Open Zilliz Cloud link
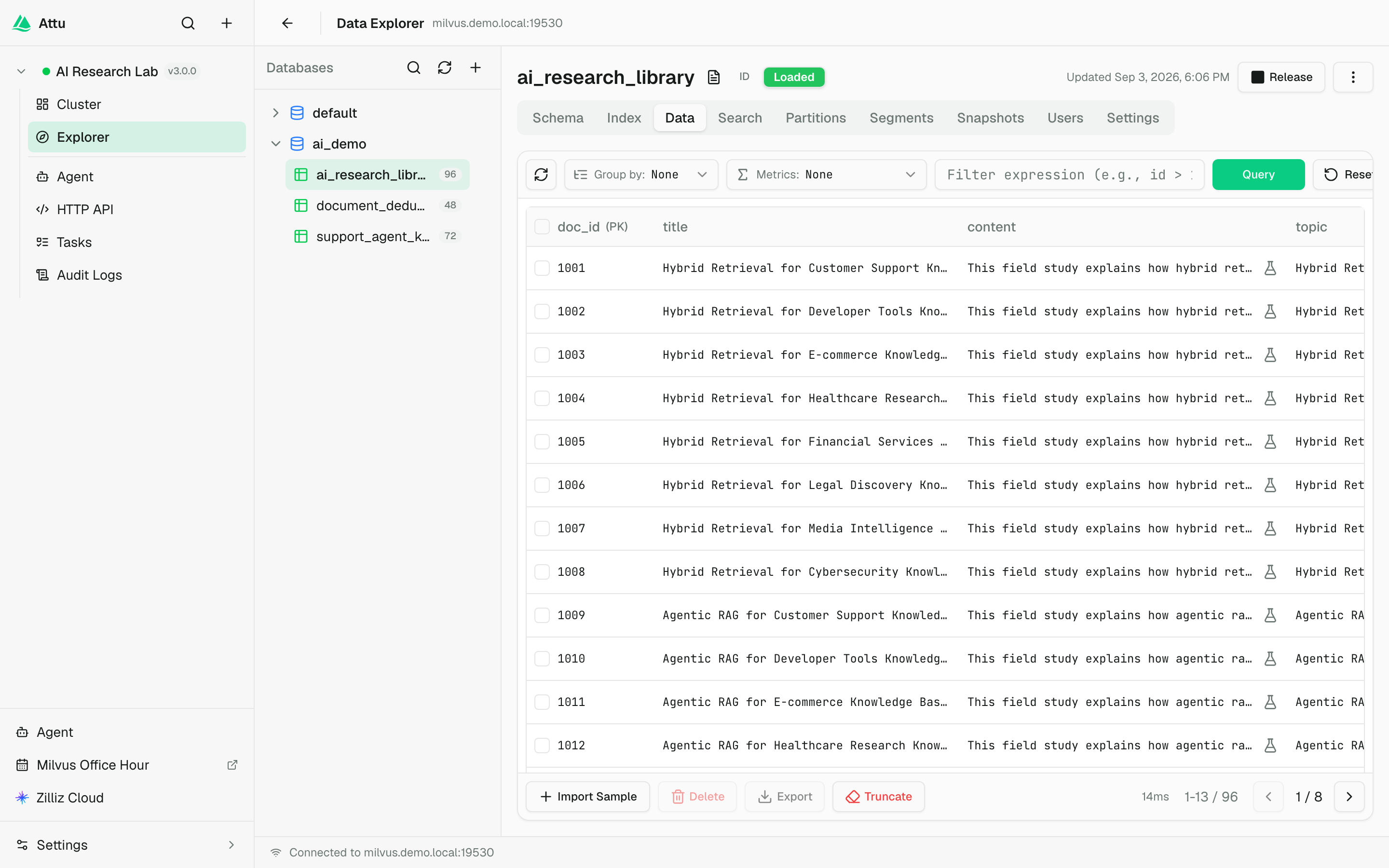Image resolution: width=1389 pixels, height=868 pixels. pyautogui.click(x=126, y=798)
